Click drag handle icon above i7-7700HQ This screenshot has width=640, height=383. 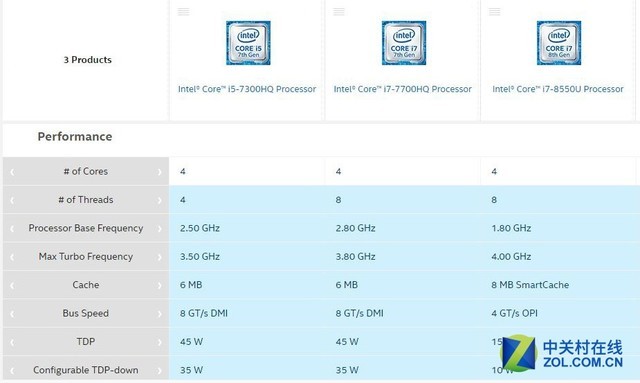pyautogui.click(x=339, y=11)
